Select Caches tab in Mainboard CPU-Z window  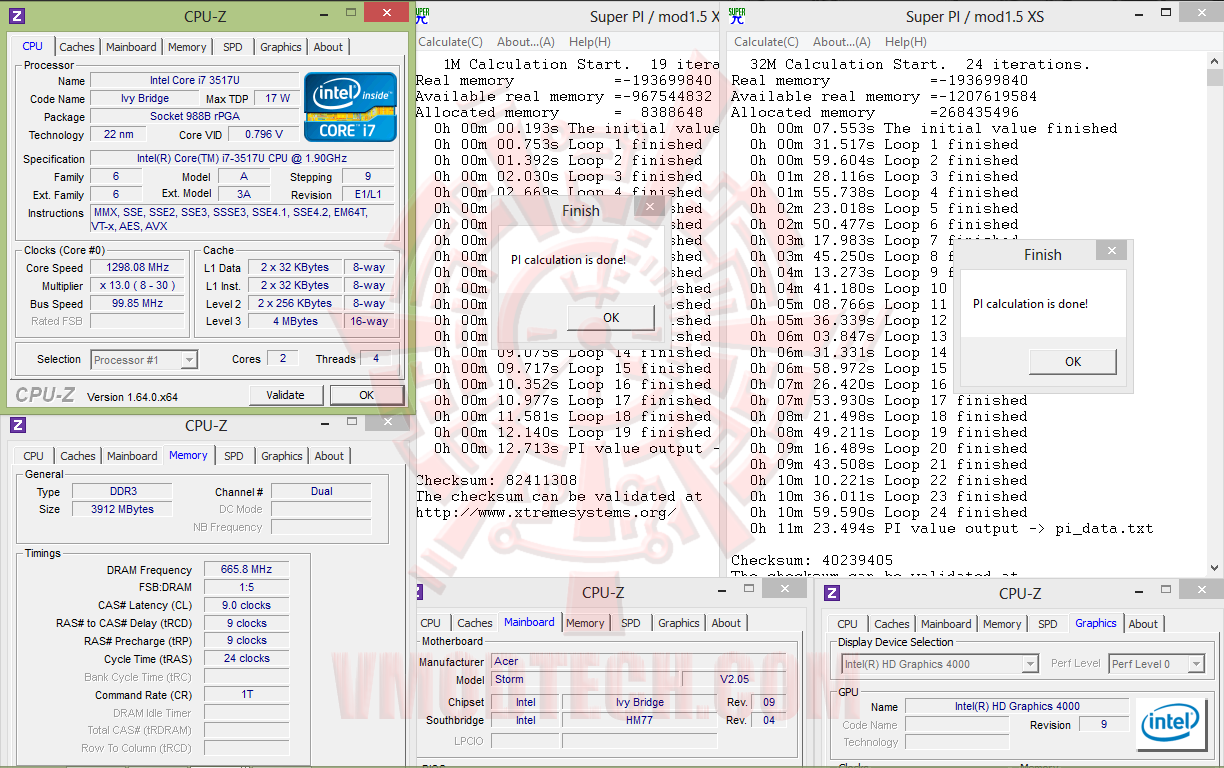coord(475,623)
